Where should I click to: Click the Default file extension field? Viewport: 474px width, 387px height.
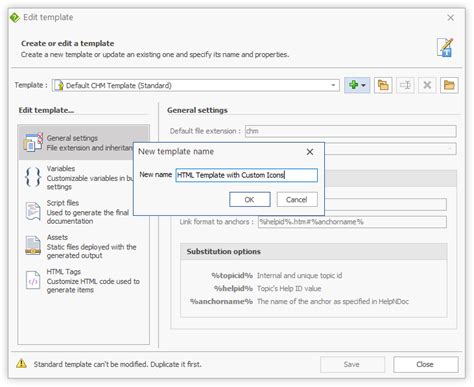tap(351, 131)
